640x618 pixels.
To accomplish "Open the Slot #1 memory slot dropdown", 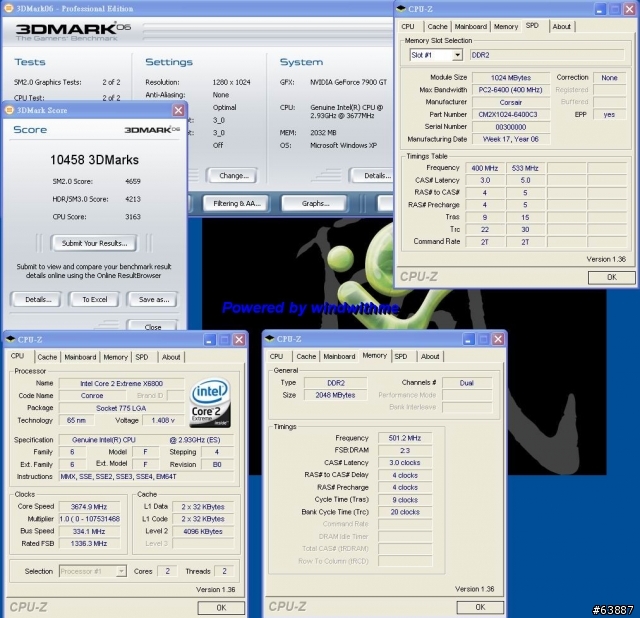I will click(x=458, y=55).
